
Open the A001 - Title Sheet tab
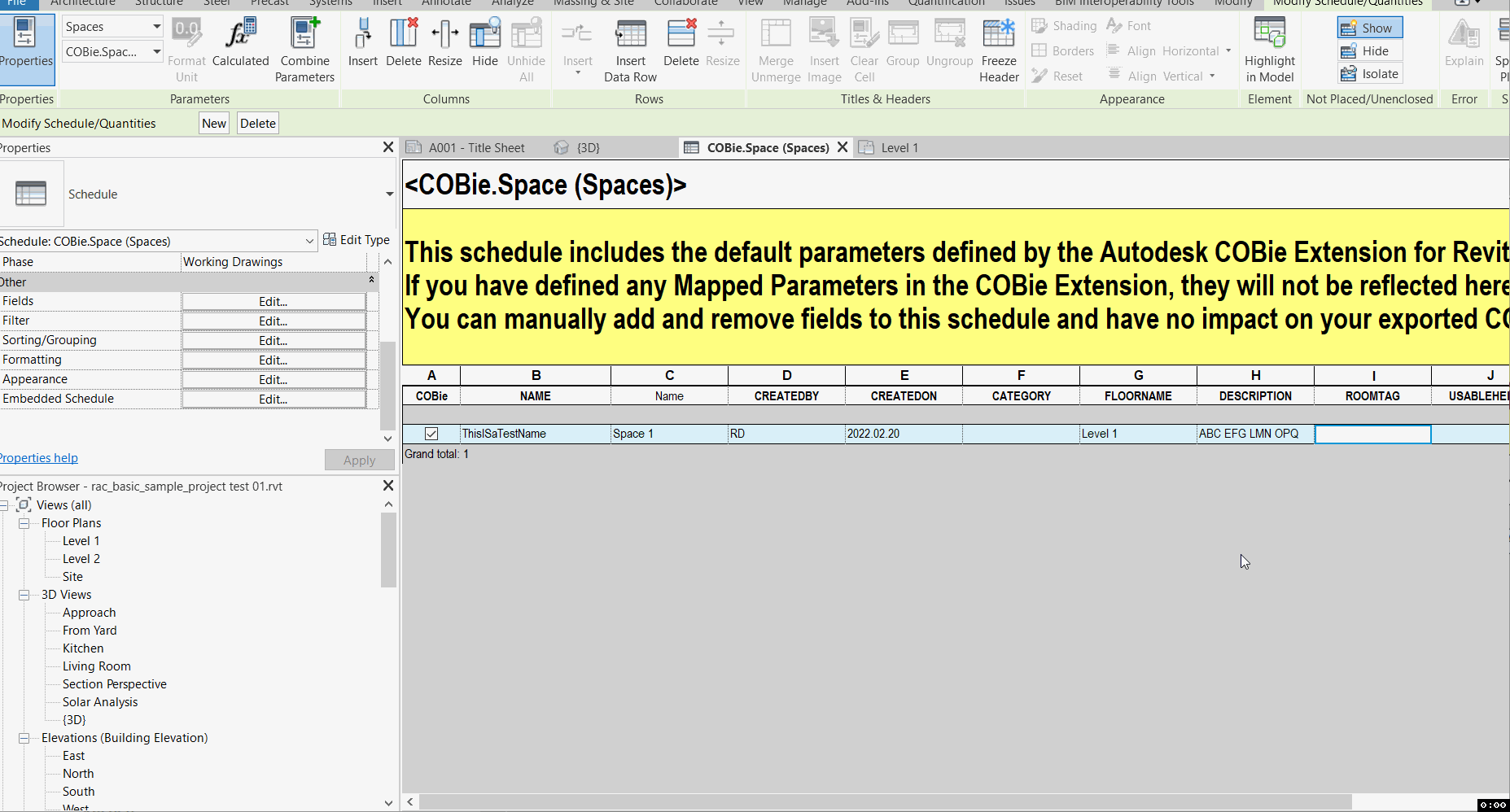(476, 147)
